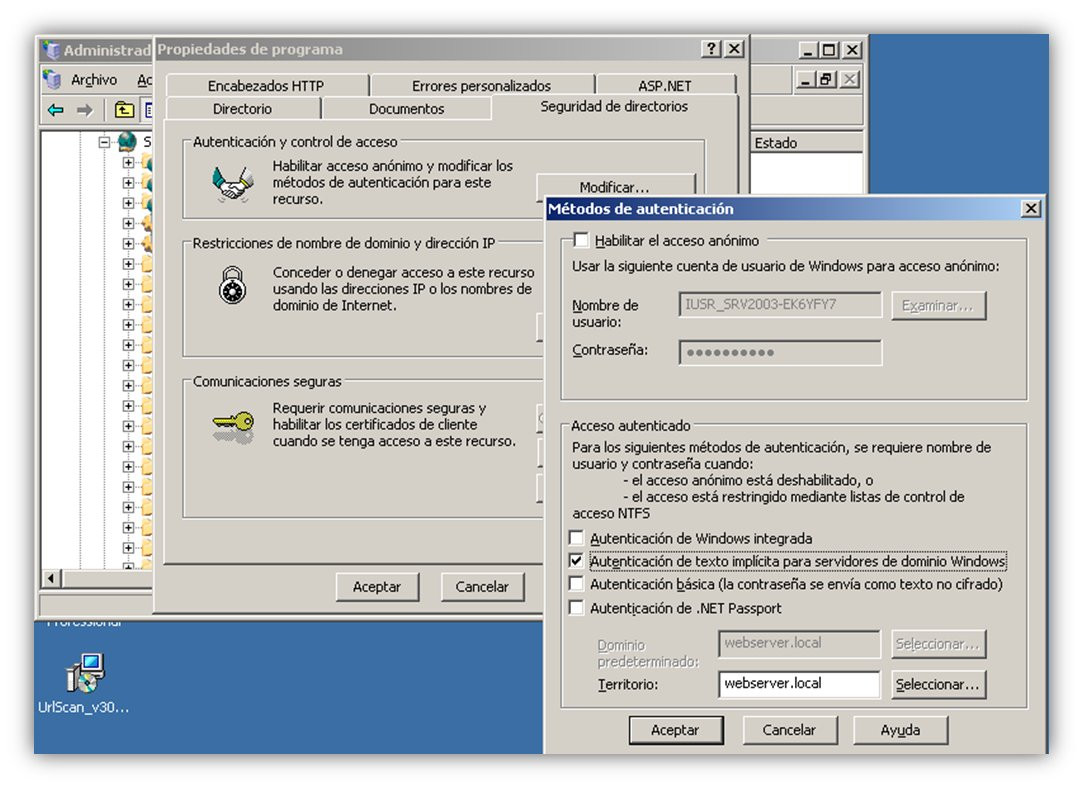Switch to the Documentos tab

coord(406,108)
